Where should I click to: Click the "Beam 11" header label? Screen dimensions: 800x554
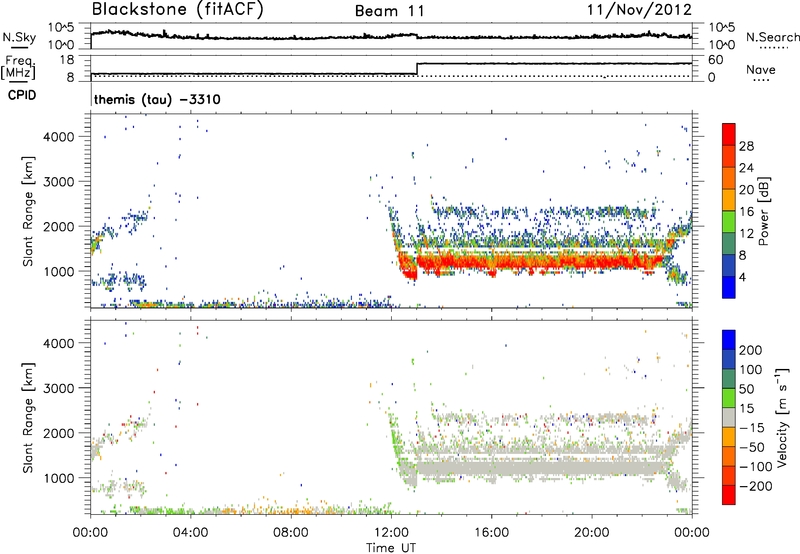pyautogui.click(x=390, y=11)
